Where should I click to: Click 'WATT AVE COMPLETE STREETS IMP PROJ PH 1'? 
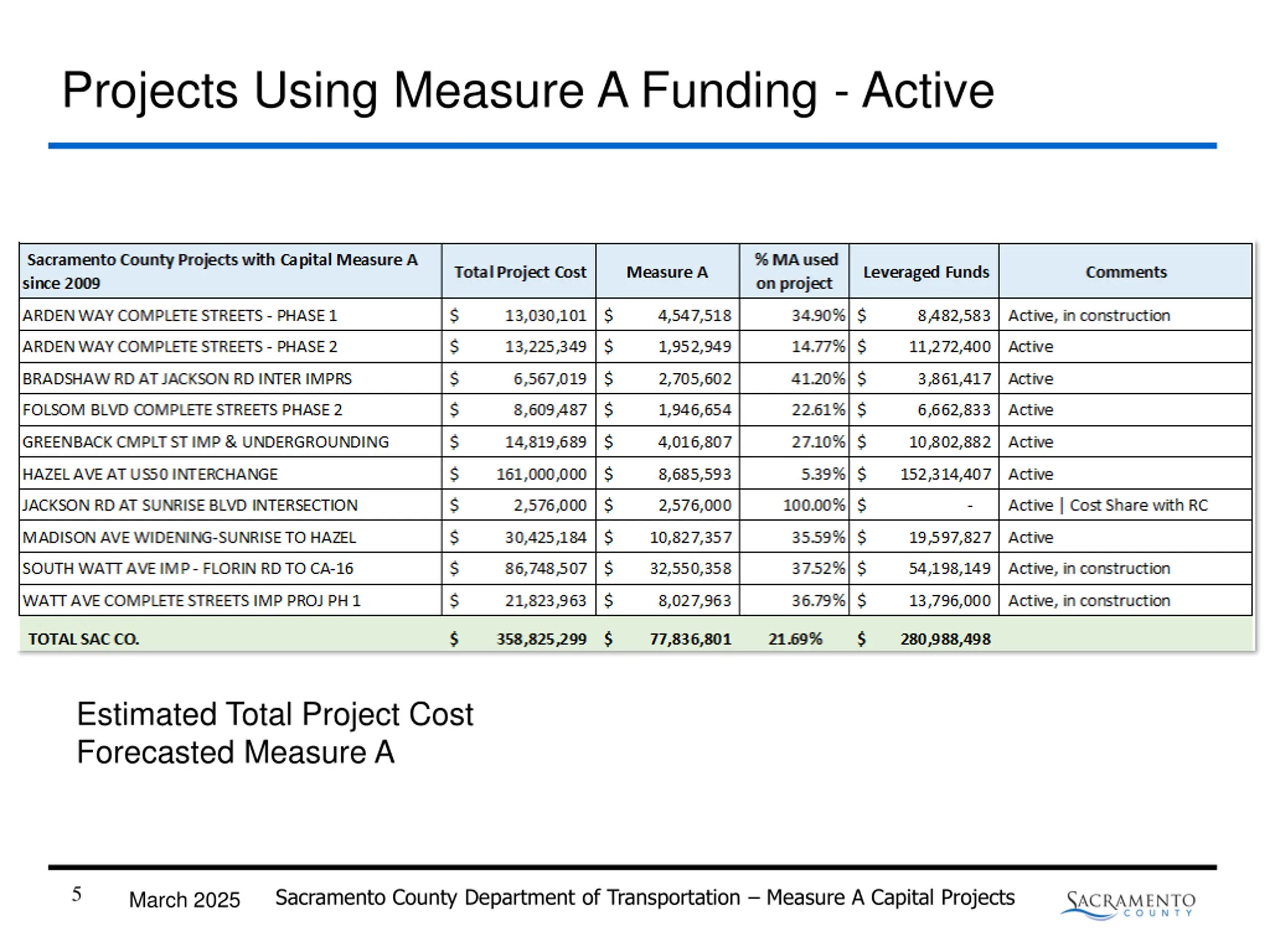click(x=191, y=600)
